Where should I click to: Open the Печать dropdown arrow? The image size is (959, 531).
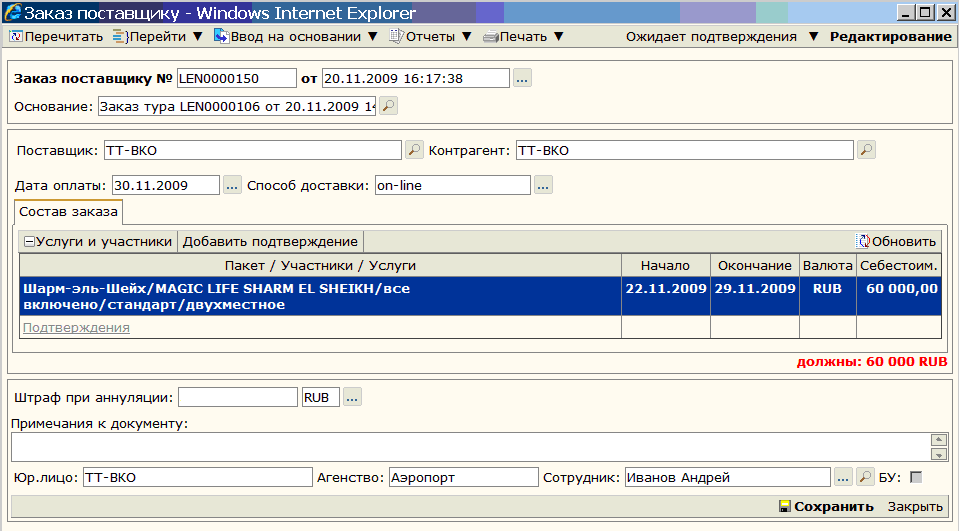(x=558, y=37)
